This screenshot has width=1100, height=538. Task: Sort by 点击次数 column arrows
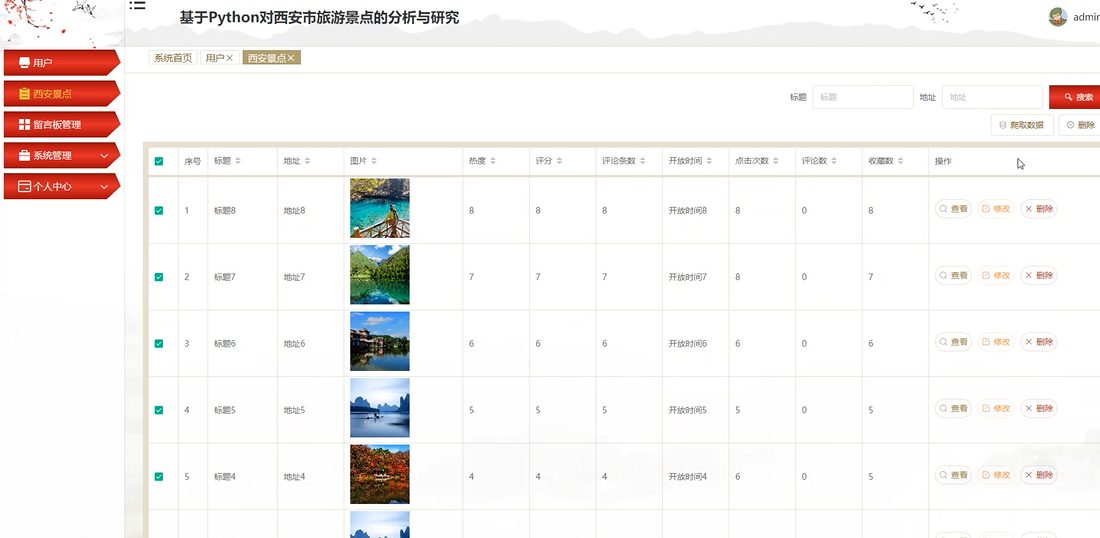[x=776, y=161]
